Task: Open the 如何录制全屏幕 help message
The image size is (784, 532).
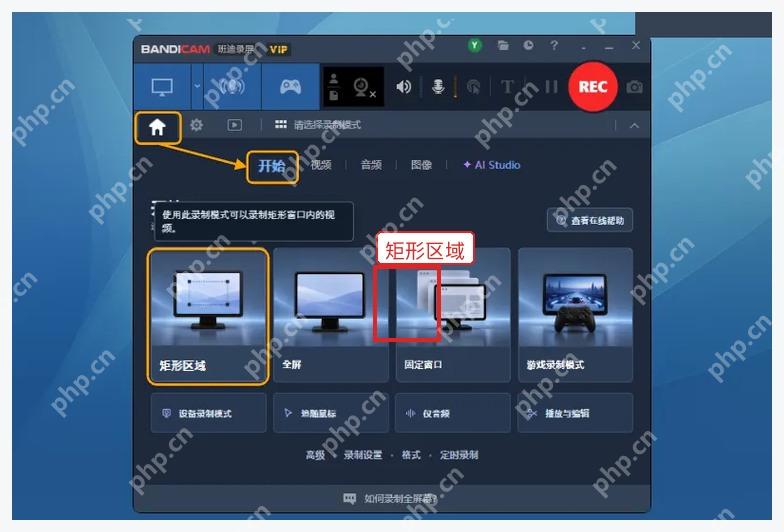Action: 390,498
